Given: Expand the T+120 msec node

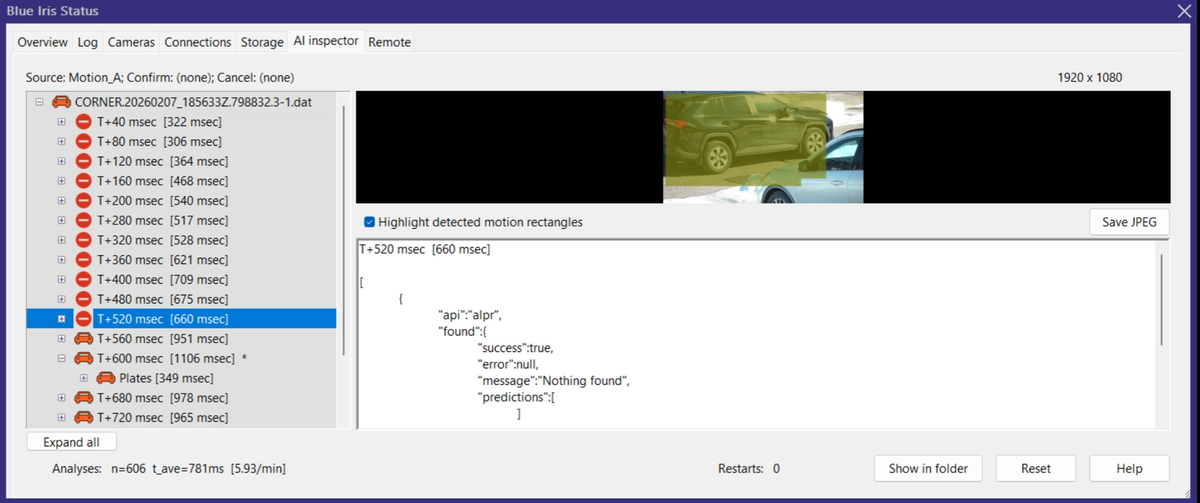Looking at the screenshot, I should click(x=61, y=161).
